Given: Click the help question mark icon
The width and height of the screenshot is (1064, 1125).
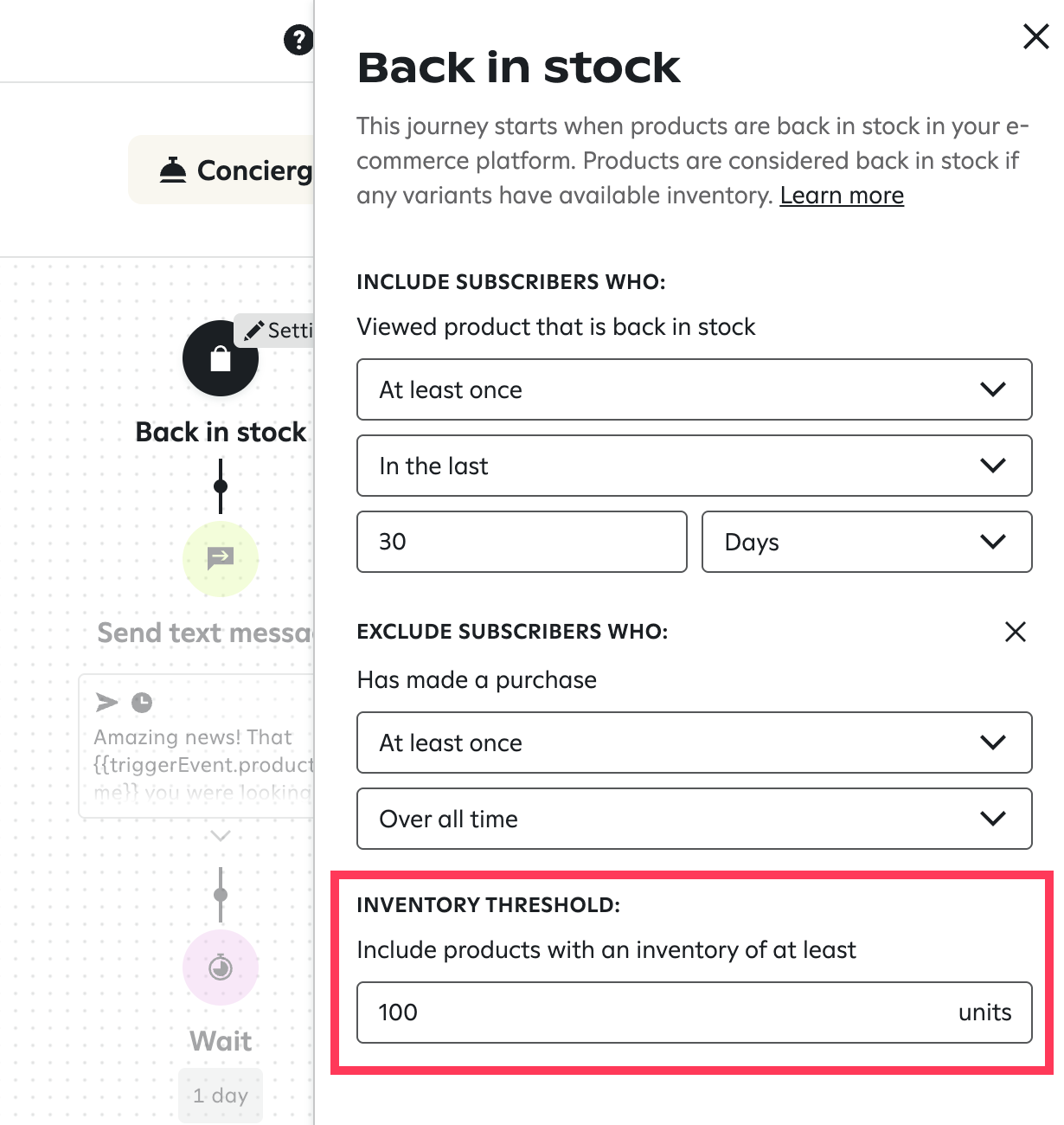Looking at the screenshot, I should coord(298,40).
